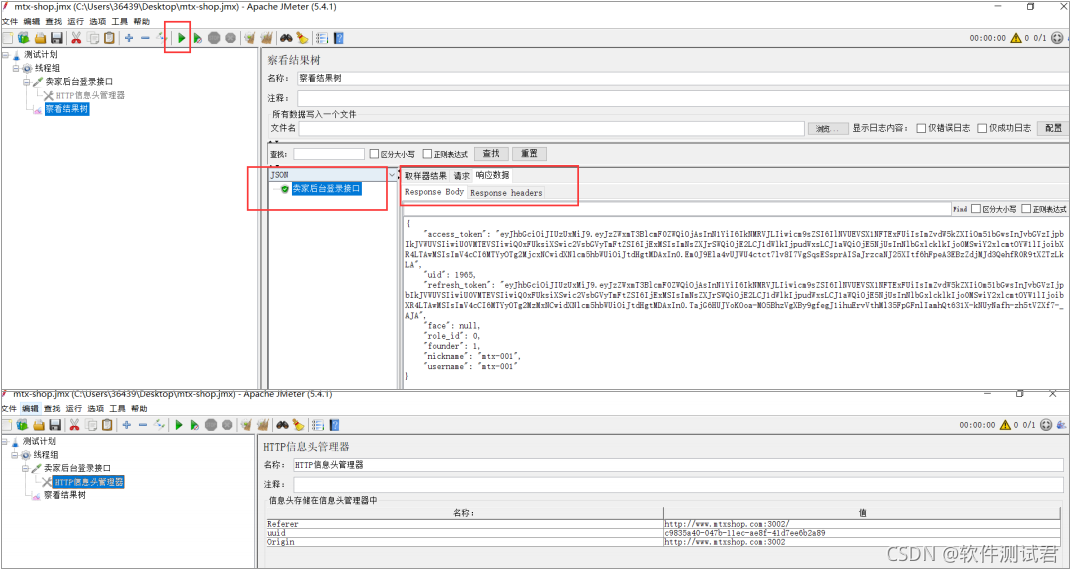Click the 浏览... button
The image size is (1074, 572).
(x=827, y=128)
